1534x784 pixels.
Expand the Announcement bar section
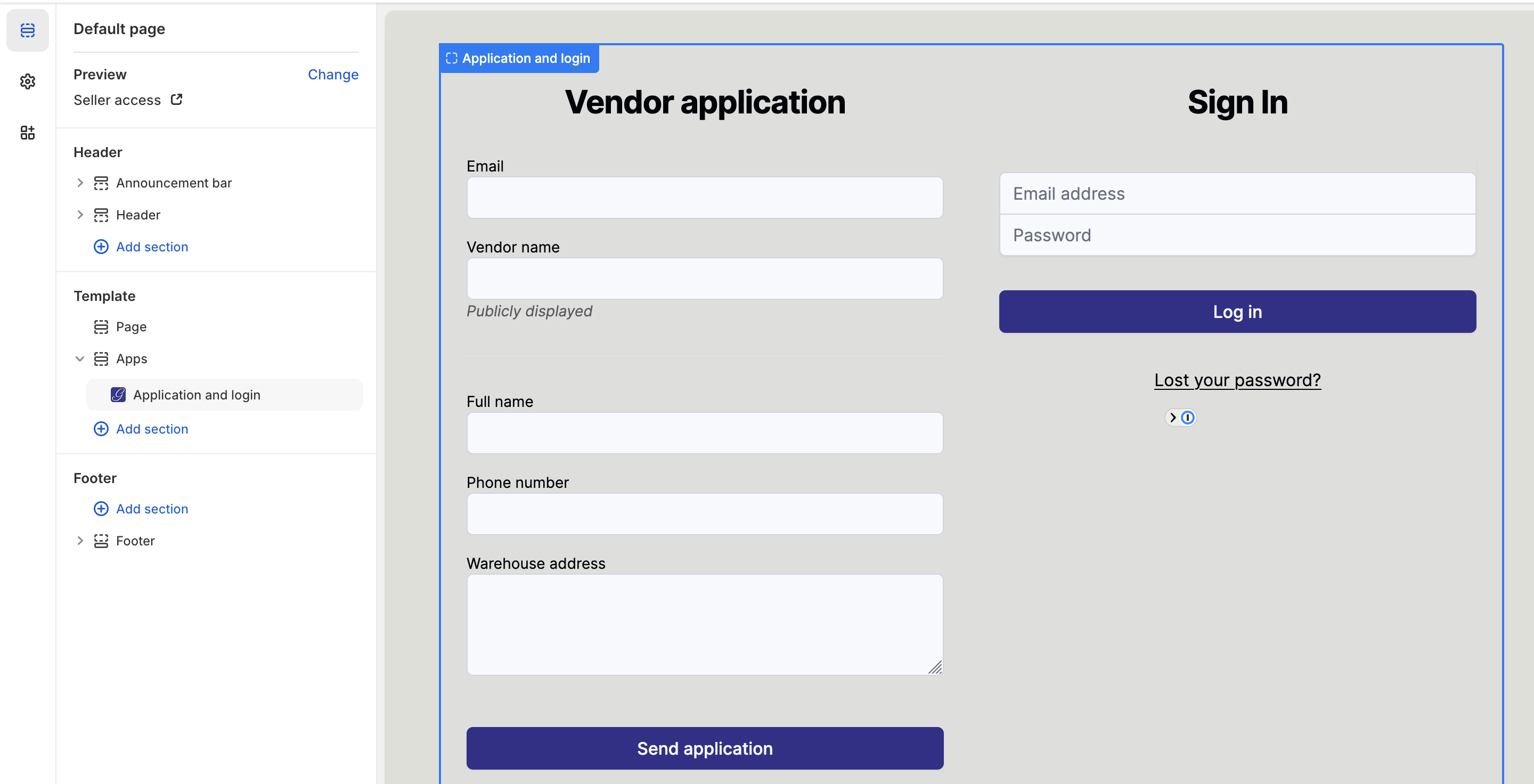pyautogui.click(x=80, y=183)
